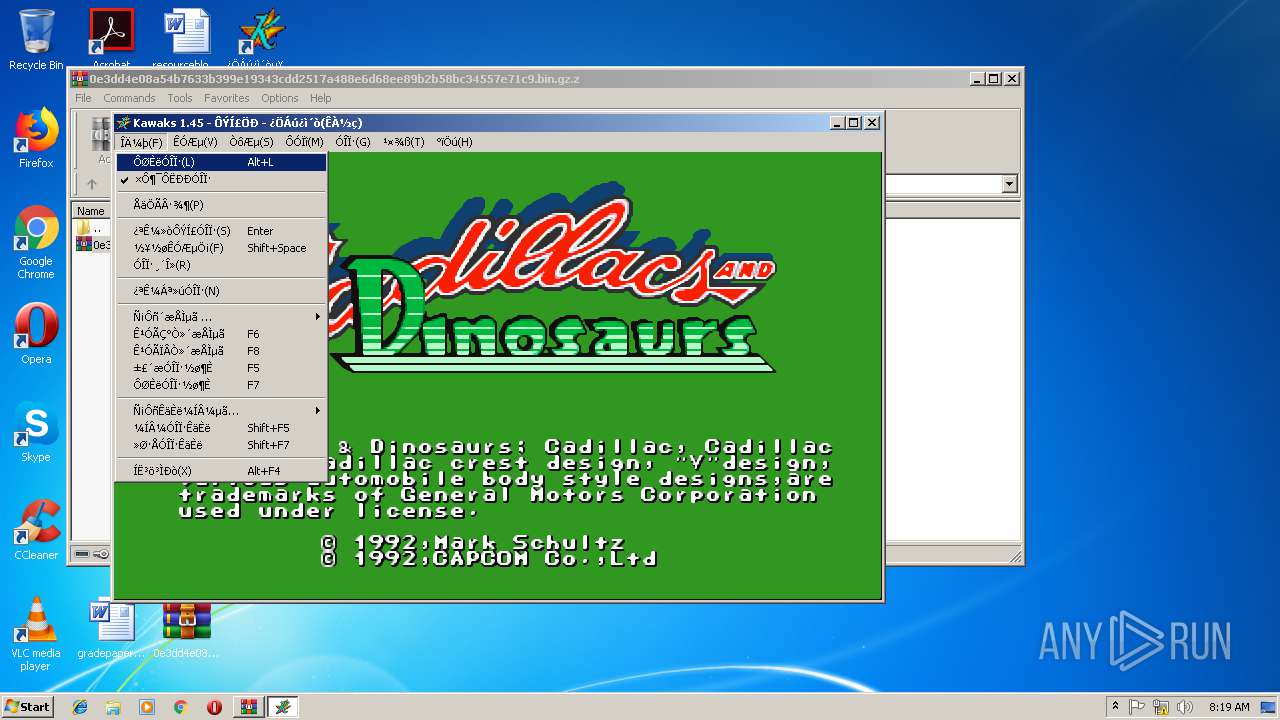Open the Kawaks (T) menu in menu bar
The width and height of the screenshot is (1280, 720).
pyautogui.click(x=403, y=142)
